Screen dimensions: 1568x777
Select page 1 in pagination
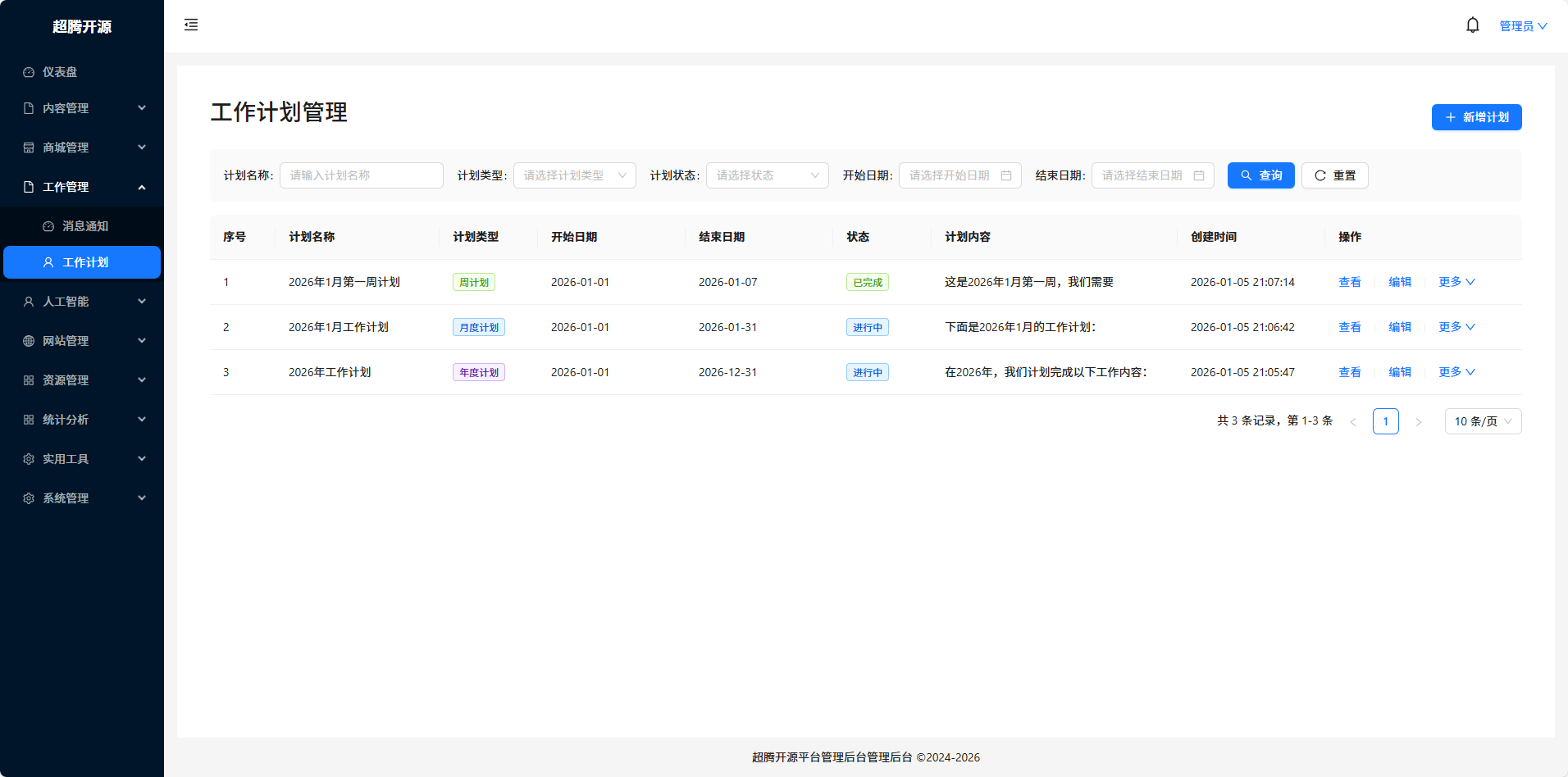coord(1386,420)
